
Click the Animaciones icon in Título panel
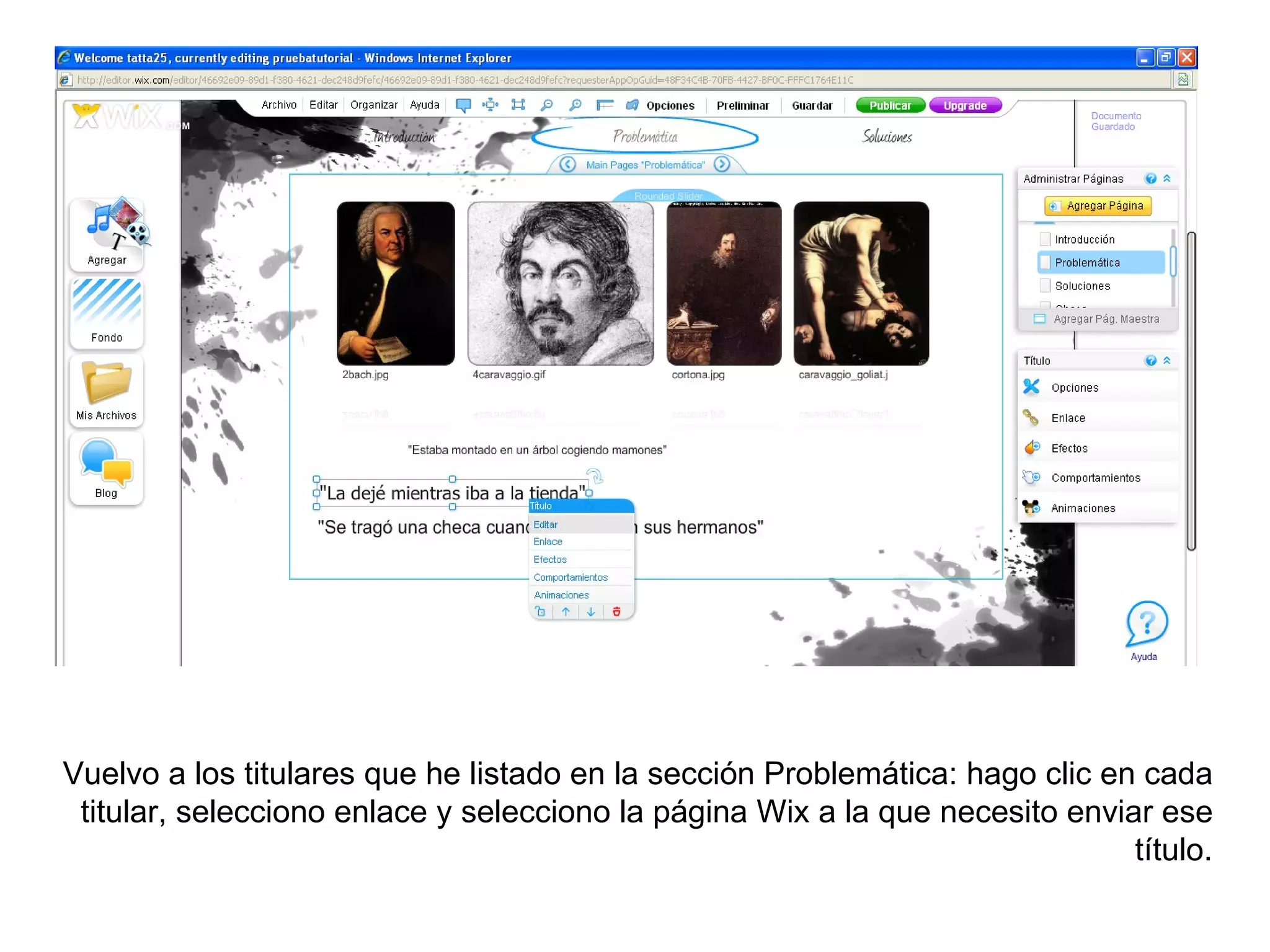(1031, 508)
